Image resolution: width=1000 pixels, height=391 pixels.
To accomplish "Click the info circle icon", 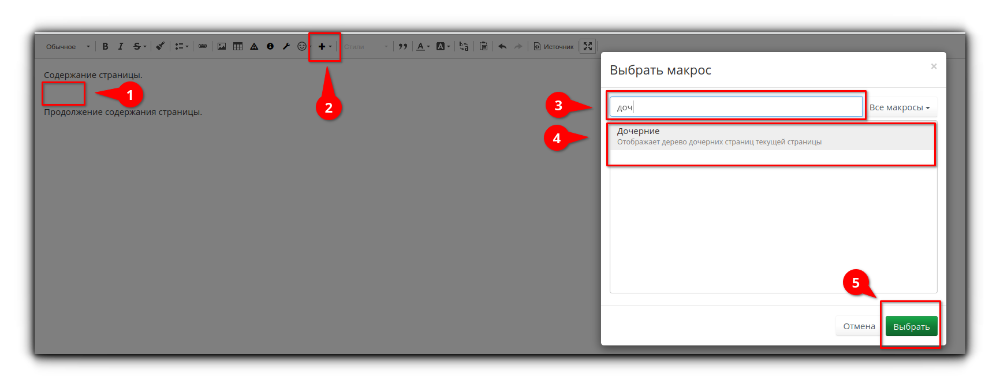I will (x=270, y=47).
